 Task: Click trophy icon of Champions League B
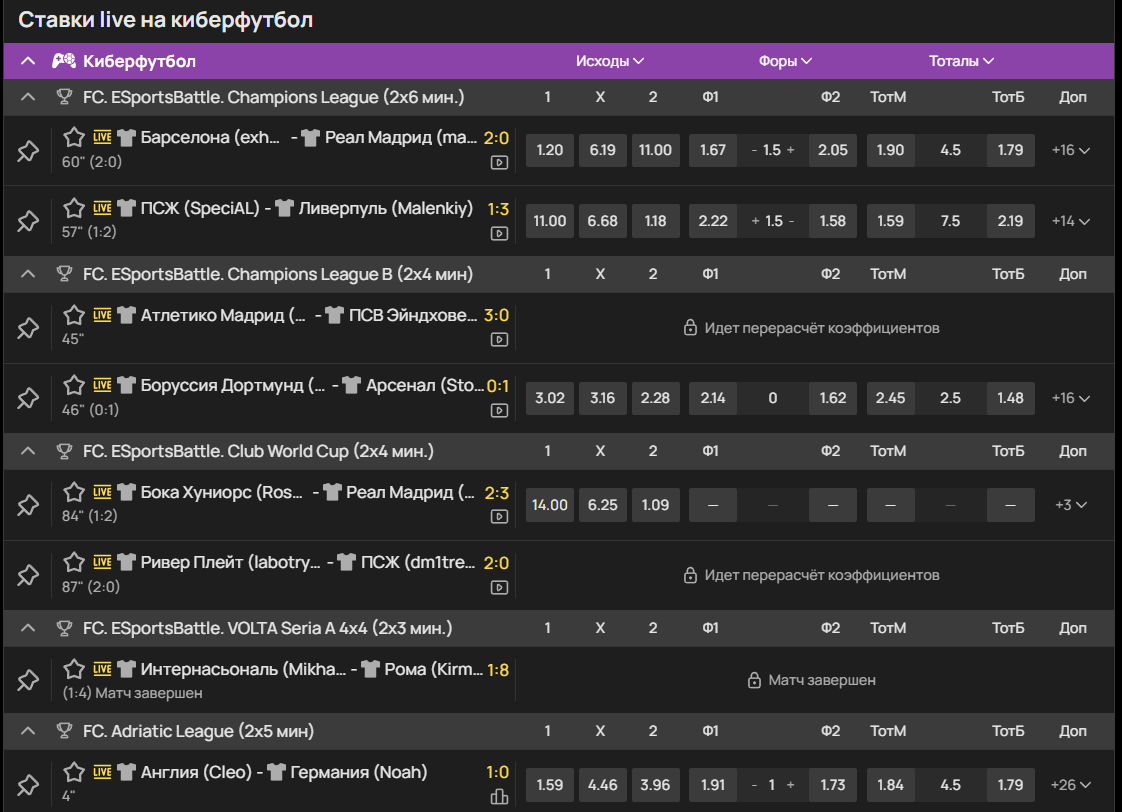pos(64,274)
